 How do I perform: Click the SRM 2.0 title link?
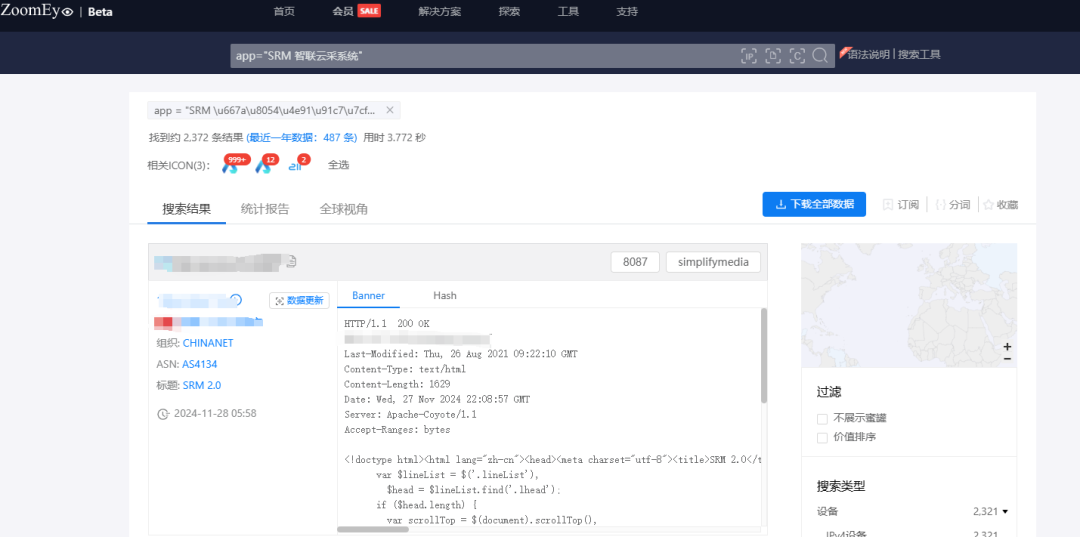pyautogui.click(x=202, y=386)
